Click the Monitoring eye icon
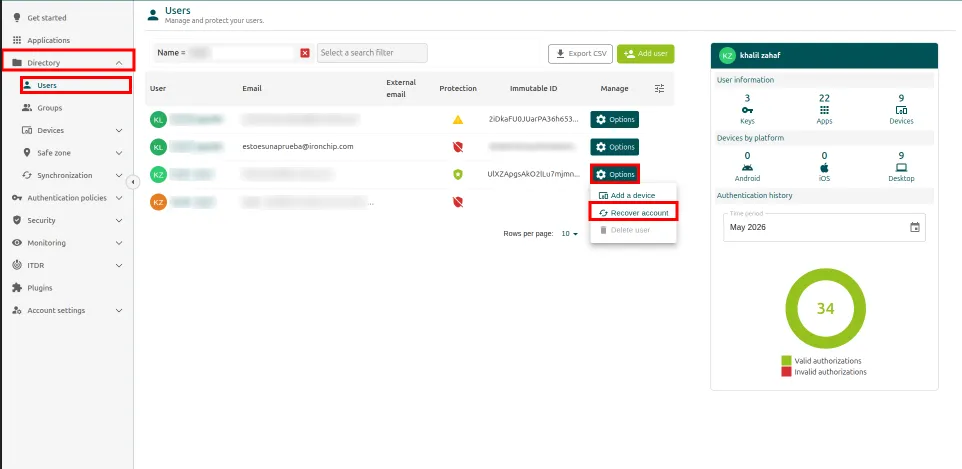The image size is (962, 469). tap(17, 243)
